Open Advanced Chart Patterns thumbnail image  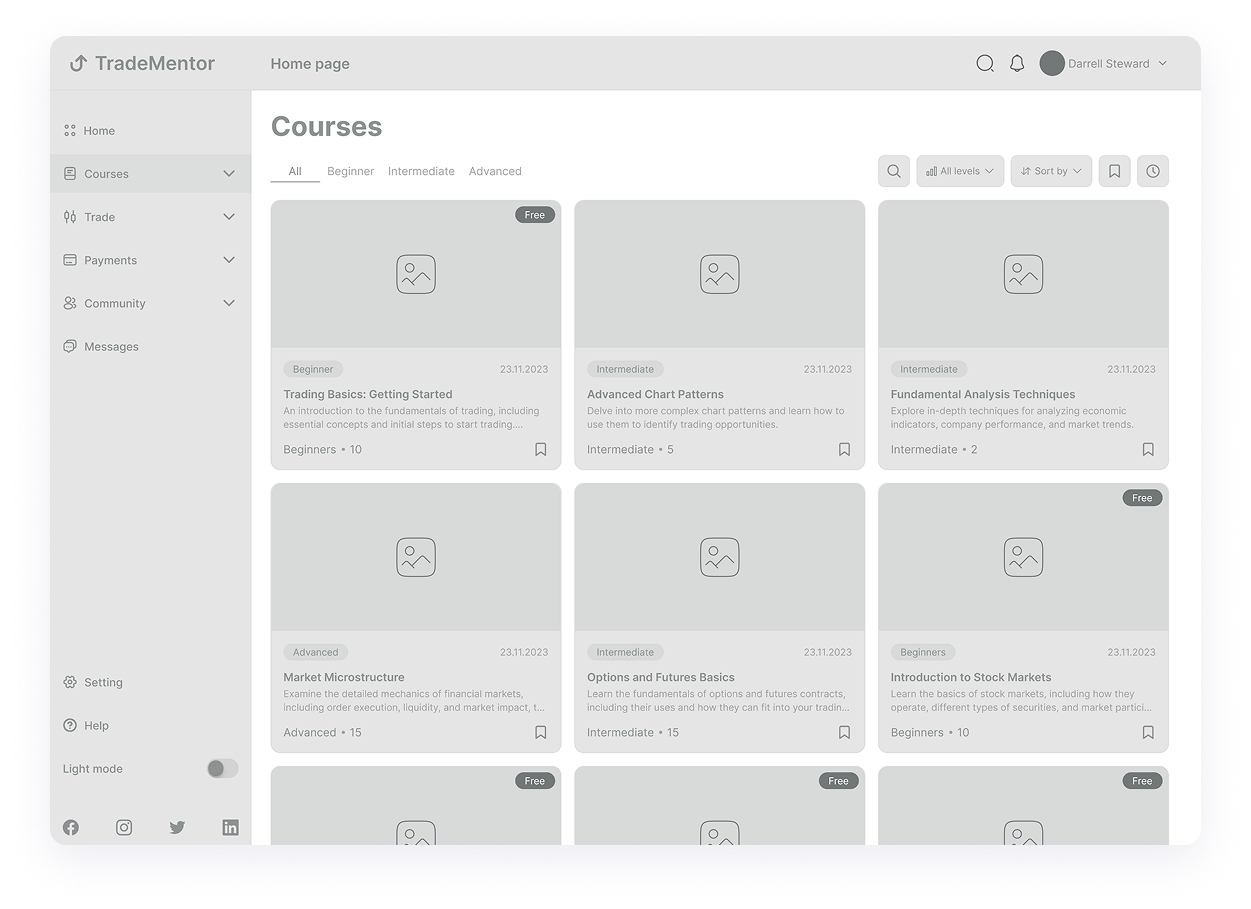pyautogui.click(x=720, y=274)
